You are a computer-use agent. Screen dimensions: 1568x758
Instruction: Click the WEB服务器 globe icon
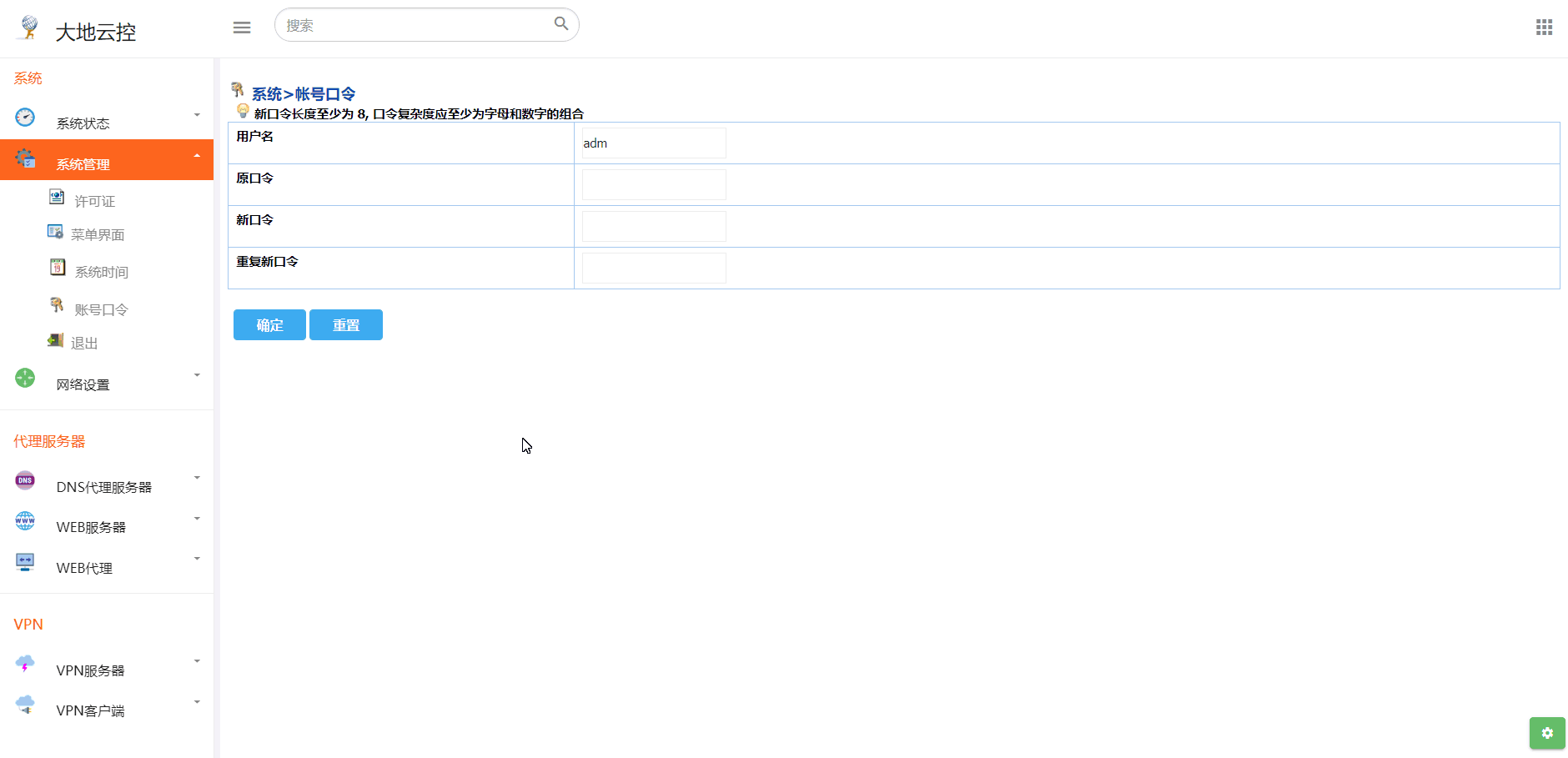25,521
